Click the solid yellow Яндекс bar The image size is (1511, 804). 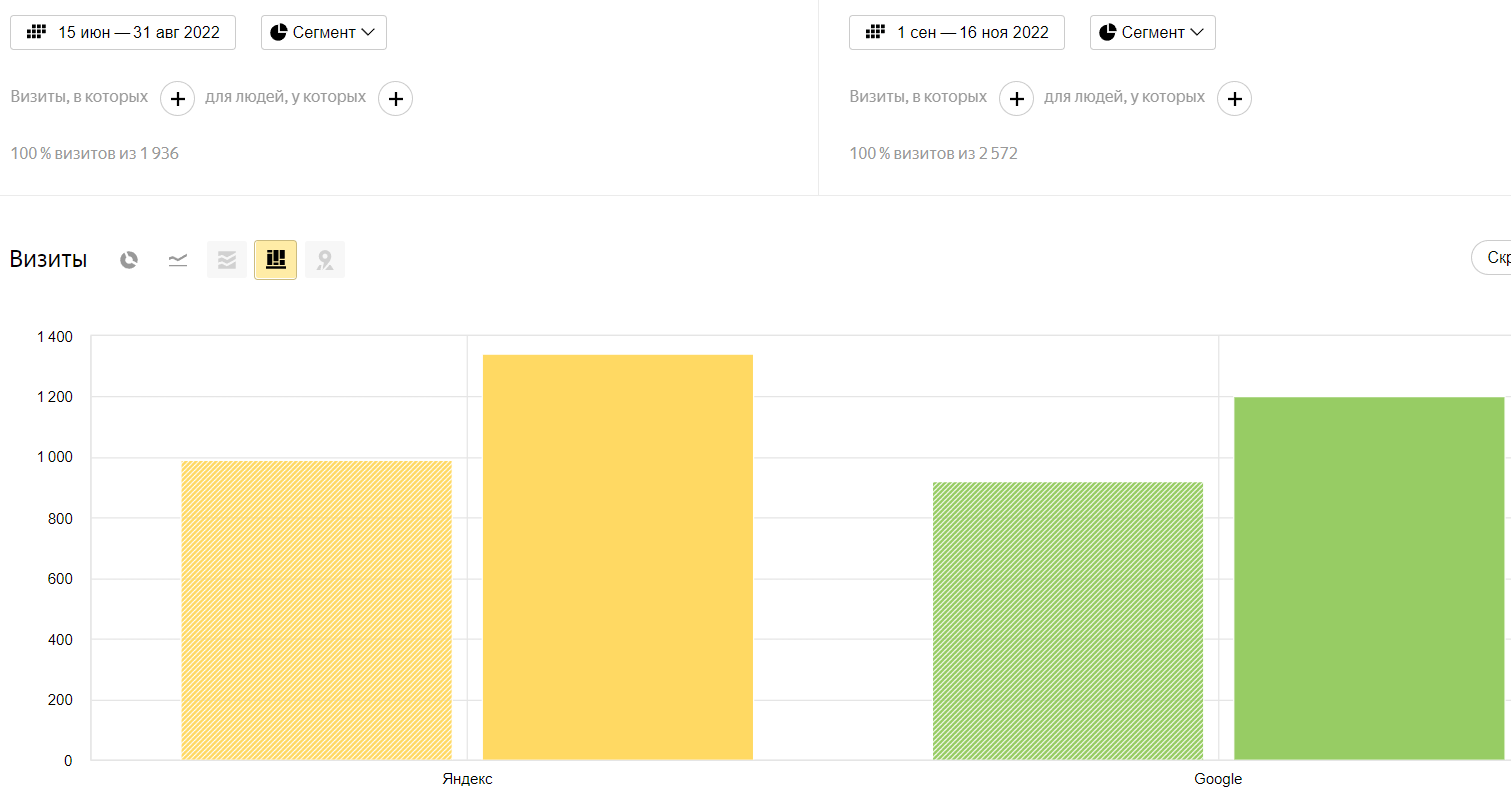(x=618, y=557)
